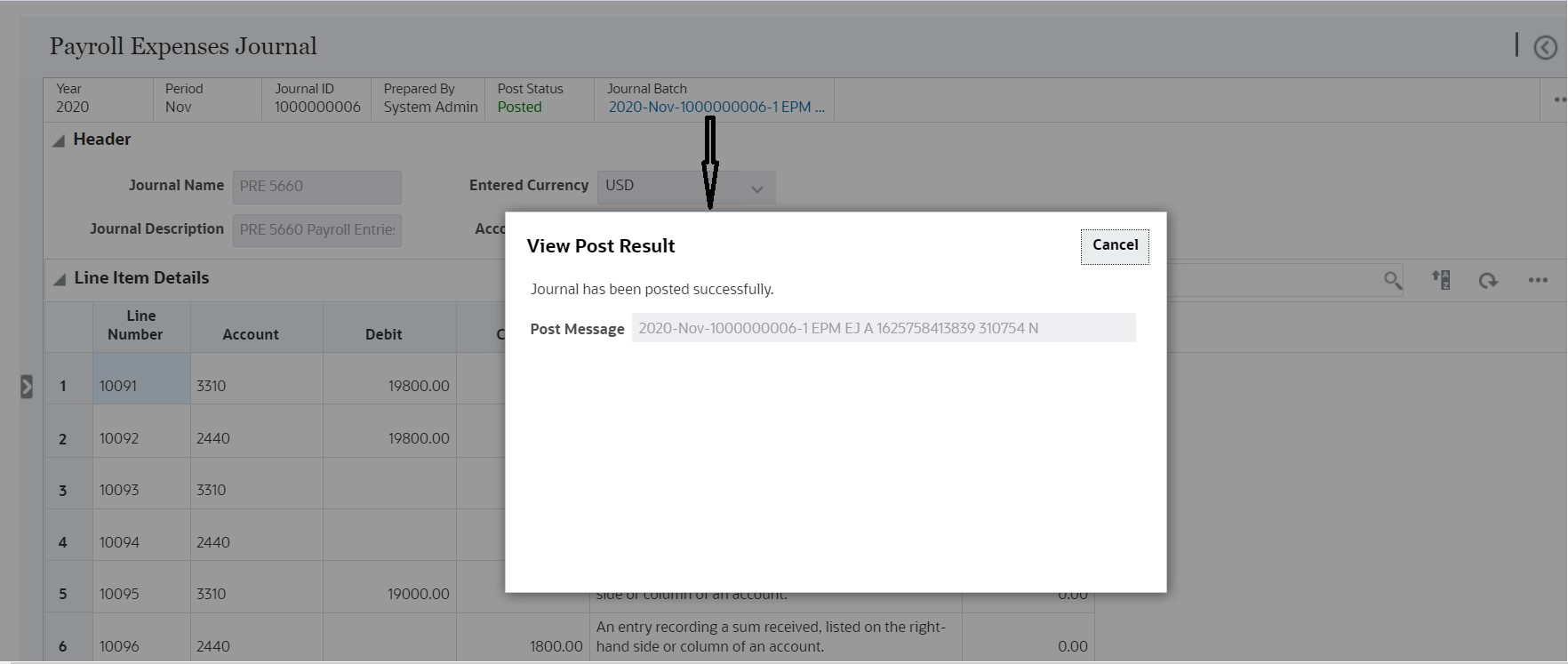Screen dimensions: 1568x664
Task: Select line number cell 10093
Action: pos(141,483)
